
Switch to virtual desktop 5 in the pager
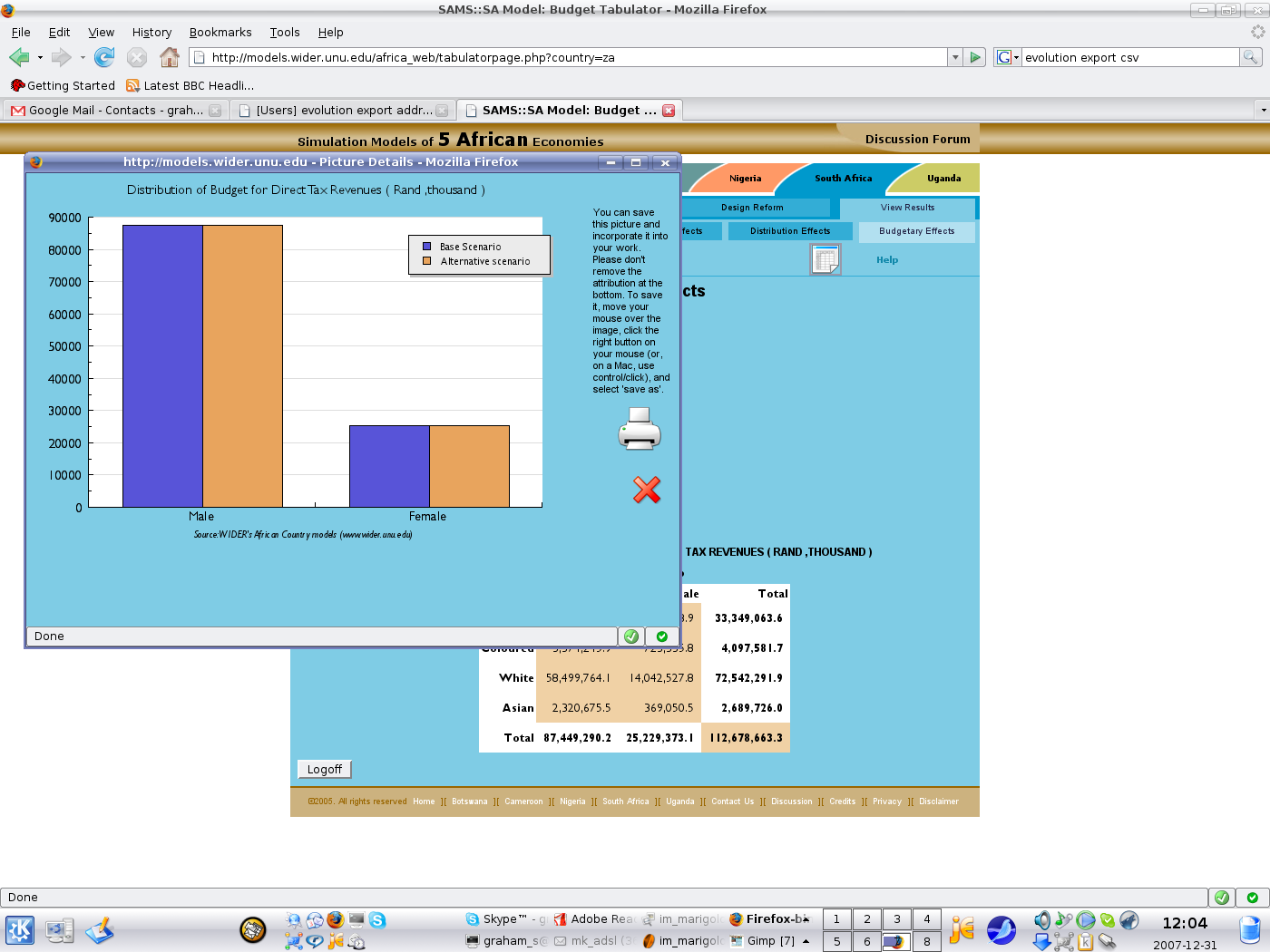837,941
